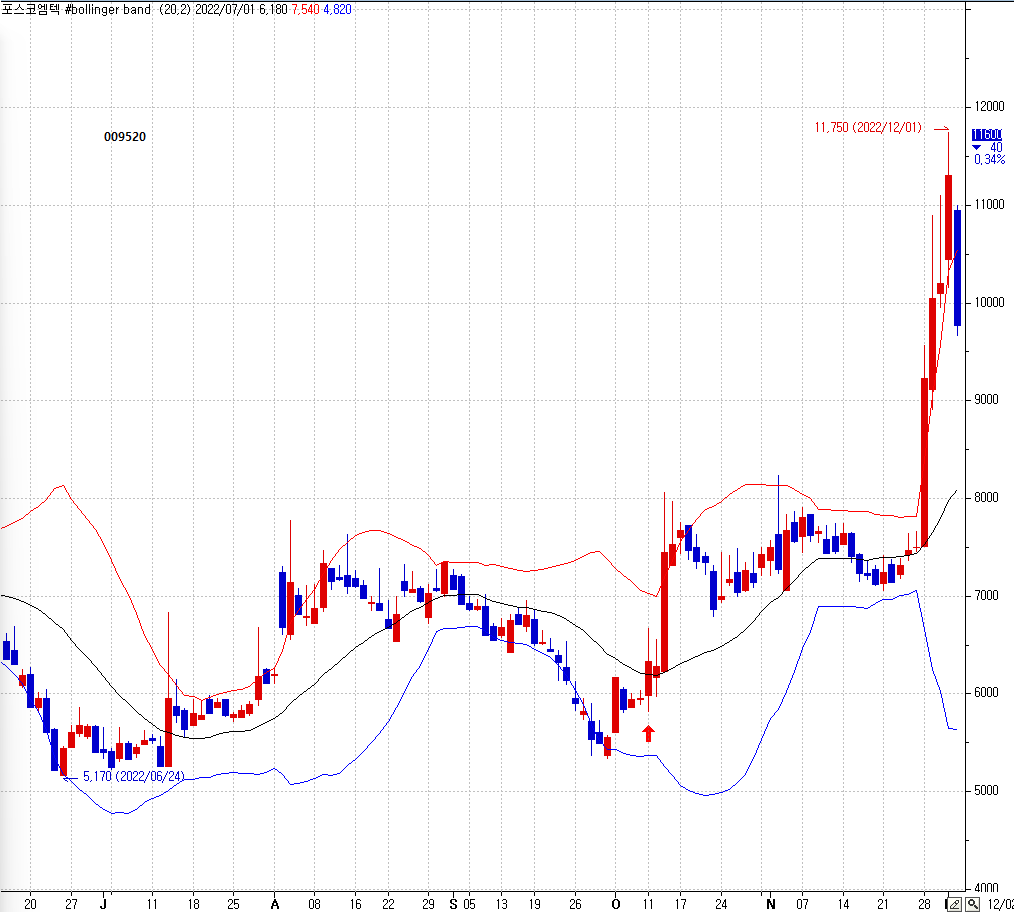Click the J month marker on time axis
Screen dimensions: 1014x912
coord(103,904)
